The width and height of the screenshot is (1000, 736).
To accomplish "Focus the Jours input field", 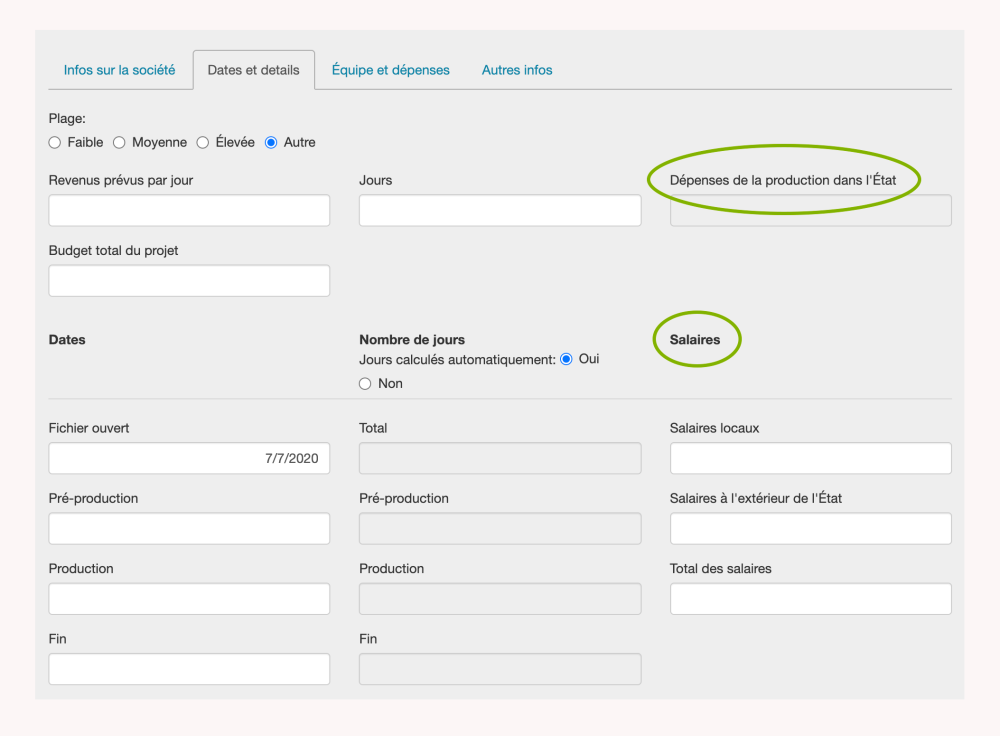I will tap(500, 211).
